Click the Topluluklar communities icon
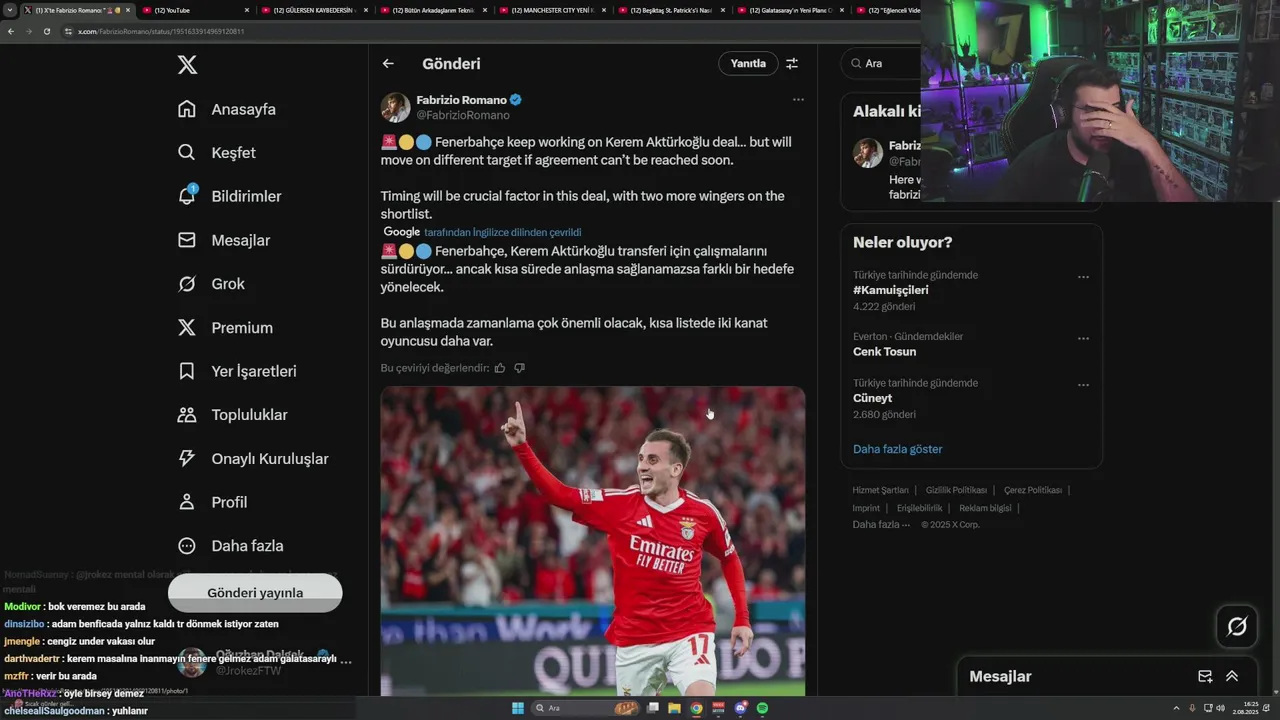 point(187,415)
